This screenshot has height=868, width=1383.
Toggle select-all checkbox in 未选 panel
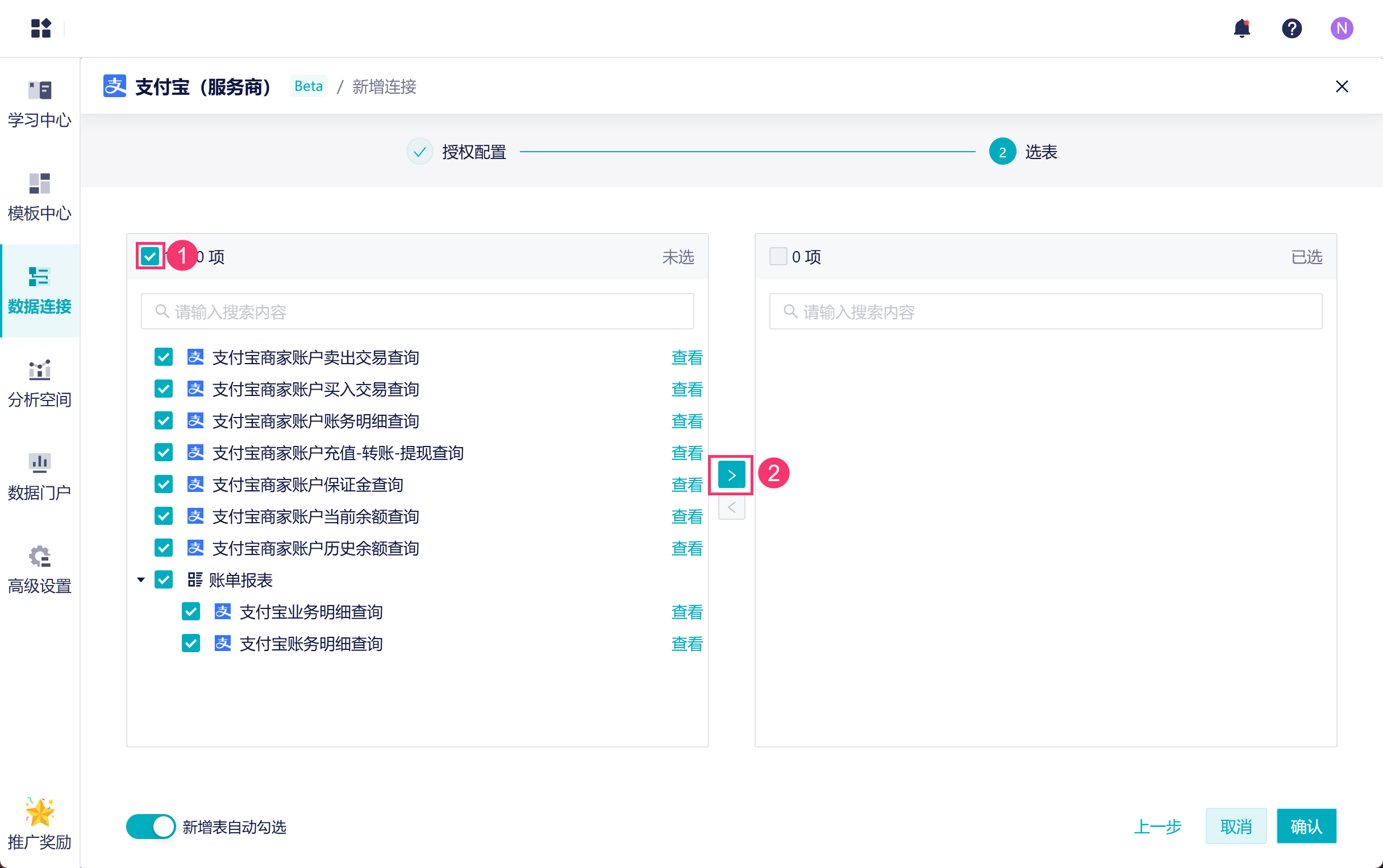[151, 256]
